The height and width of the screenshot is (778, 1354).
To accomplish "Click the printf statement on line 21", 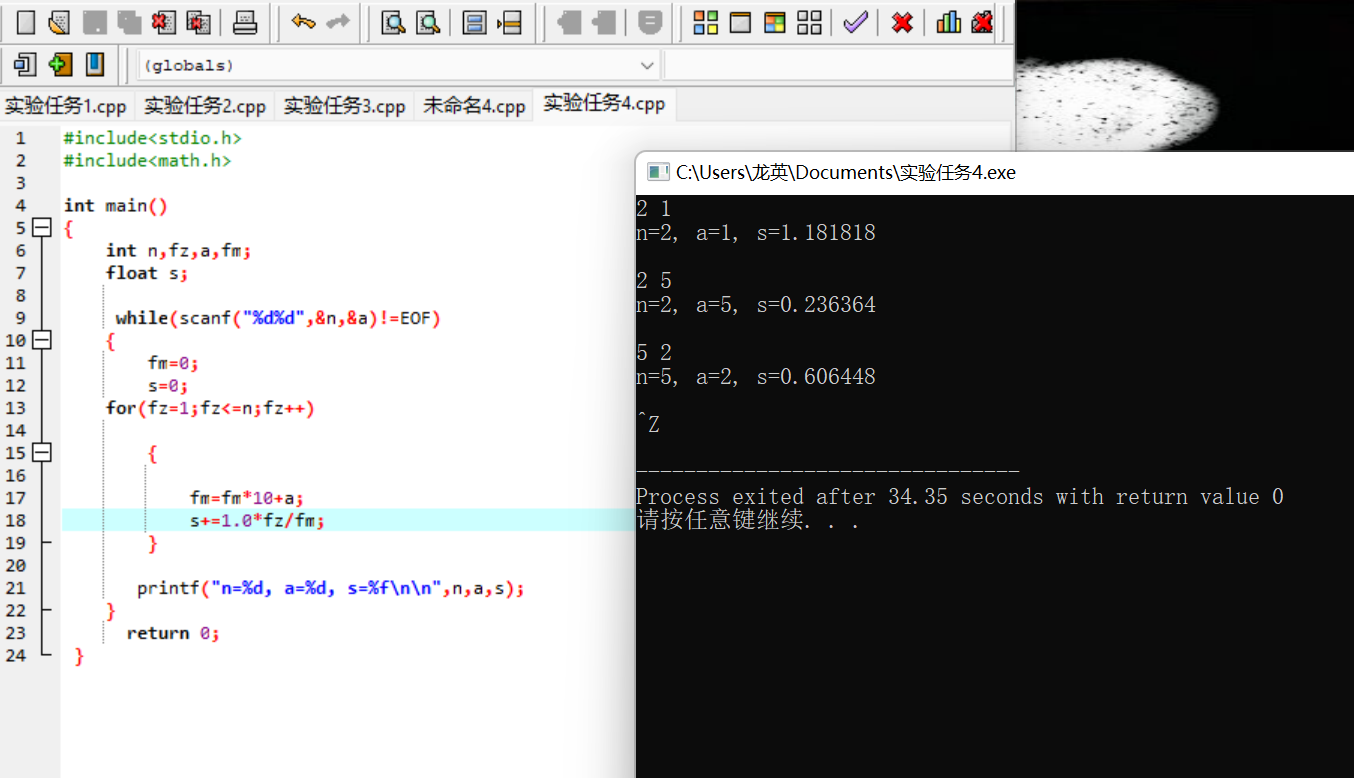I will click(331, 588).
